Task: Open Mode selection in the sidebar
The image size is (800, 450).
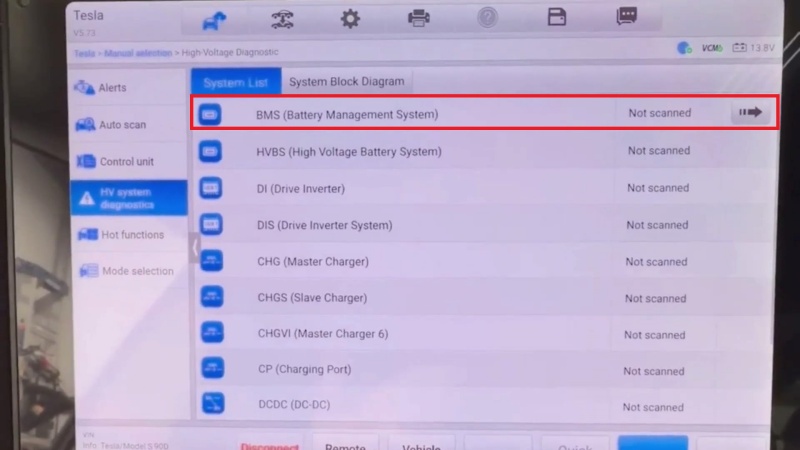Action: 129,271
